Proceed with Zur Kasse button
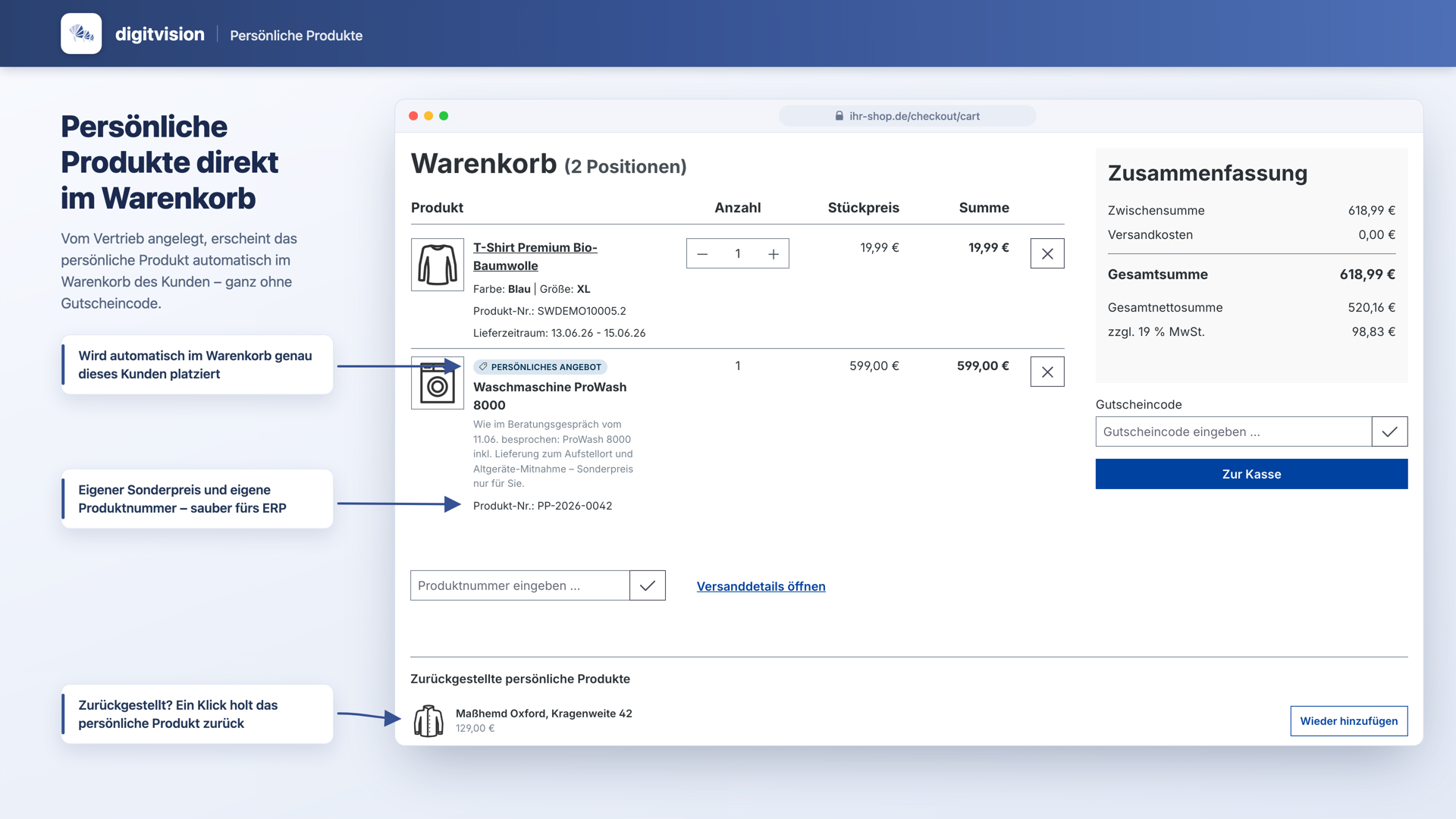1456x819 pixels. tap(1251, 474)
